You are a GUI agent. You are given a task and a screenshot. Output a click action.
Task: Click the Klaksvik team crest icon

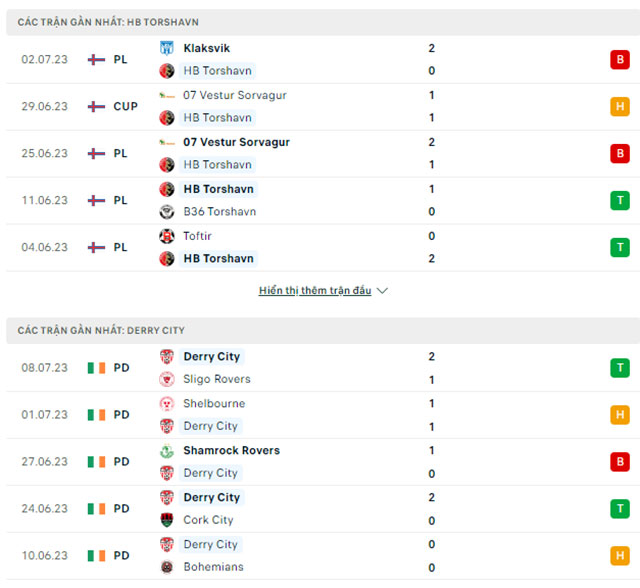pos(167,48)
